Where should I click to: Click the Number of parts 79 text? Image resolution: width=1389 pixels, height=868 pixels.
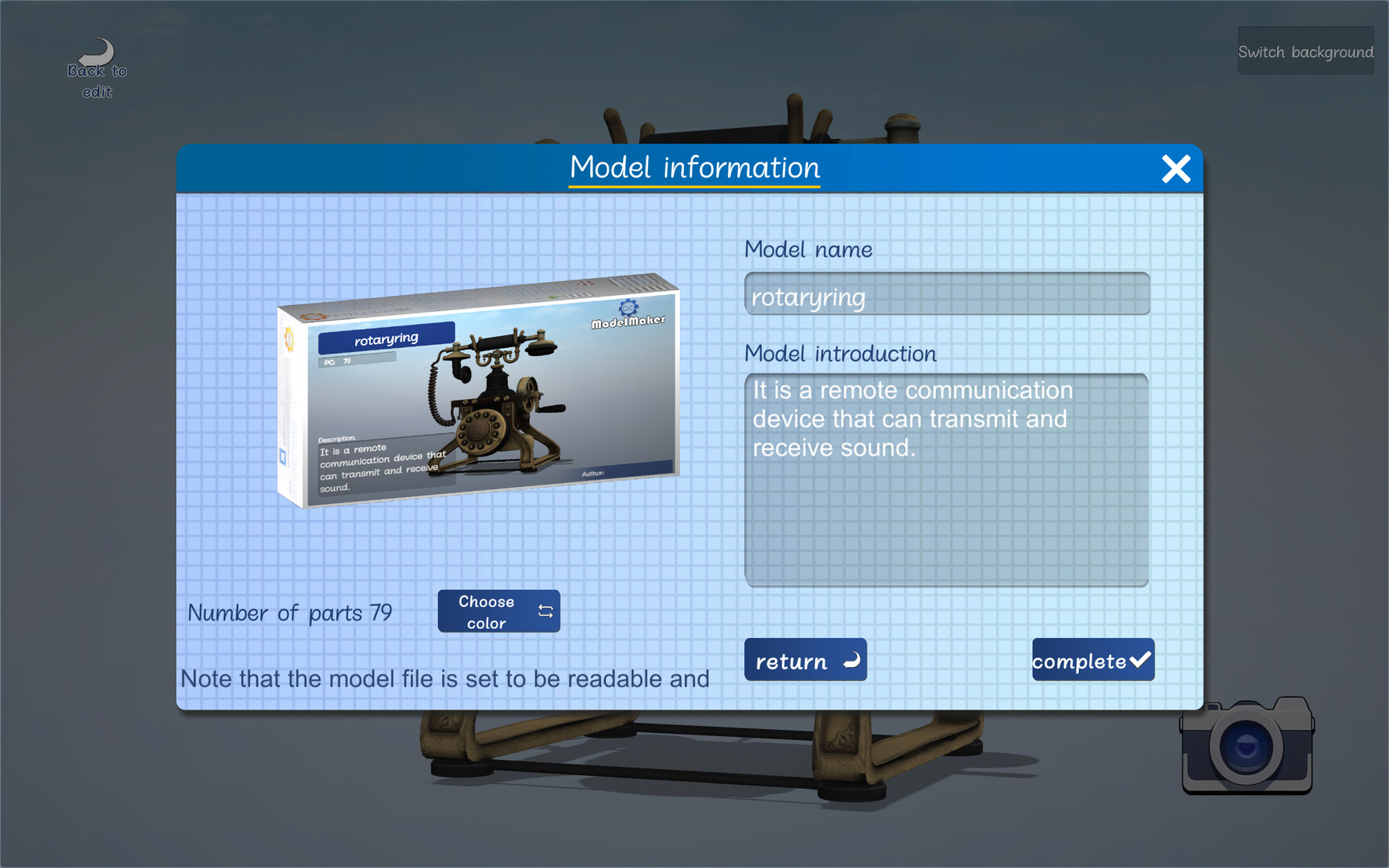click(289, 613)
